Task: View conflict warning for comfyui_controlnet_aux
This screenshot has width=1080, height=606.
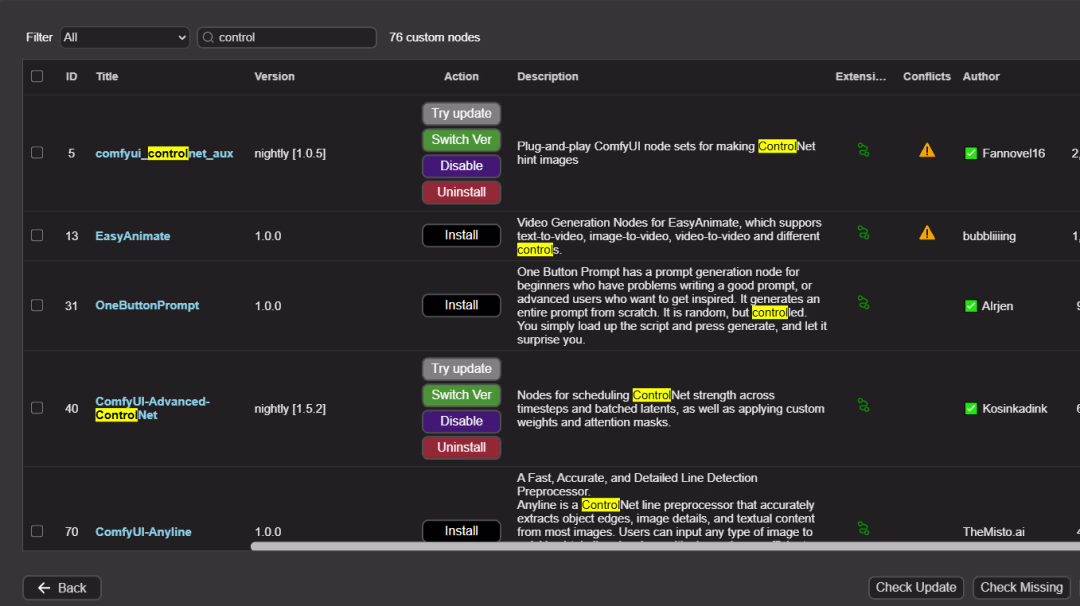Action: [927, 150]
